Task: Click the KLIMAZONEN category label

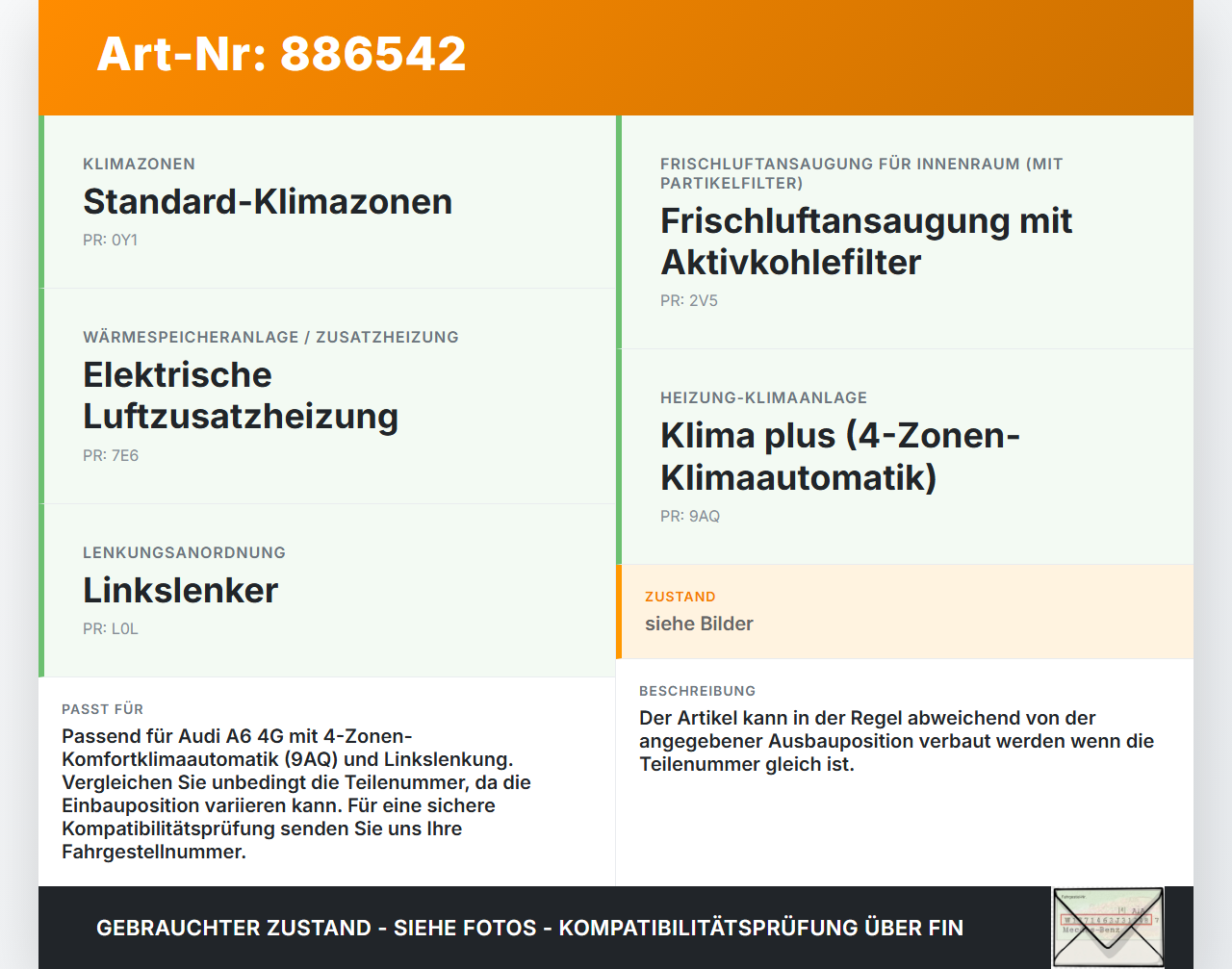Action: click(140, 164)
